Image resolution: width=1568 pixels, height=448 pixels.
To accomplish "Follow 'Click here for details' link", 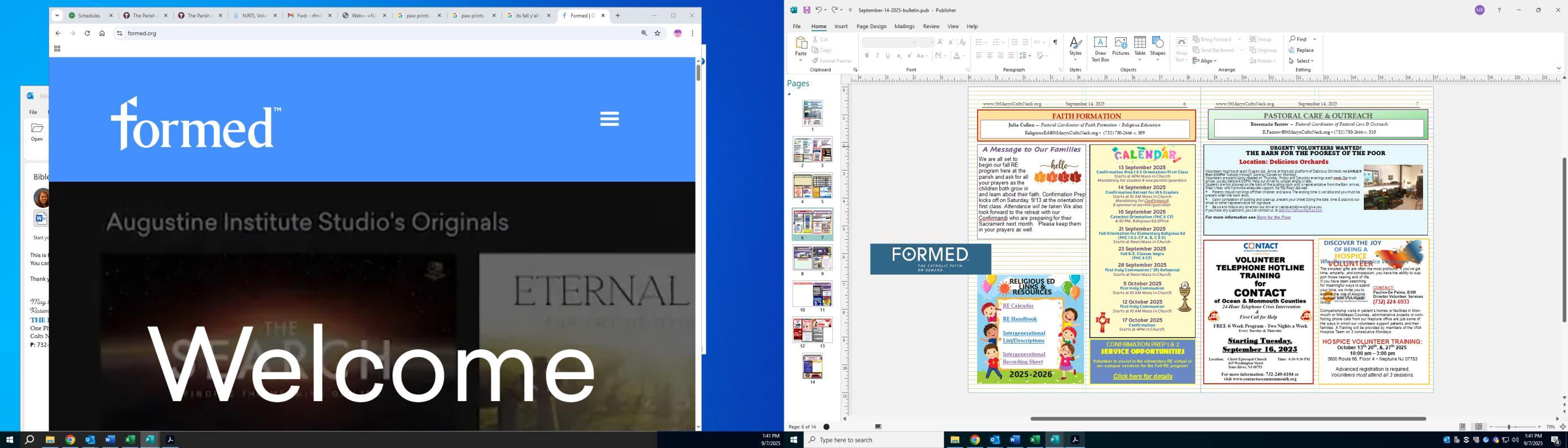I will coord(1143,377).
